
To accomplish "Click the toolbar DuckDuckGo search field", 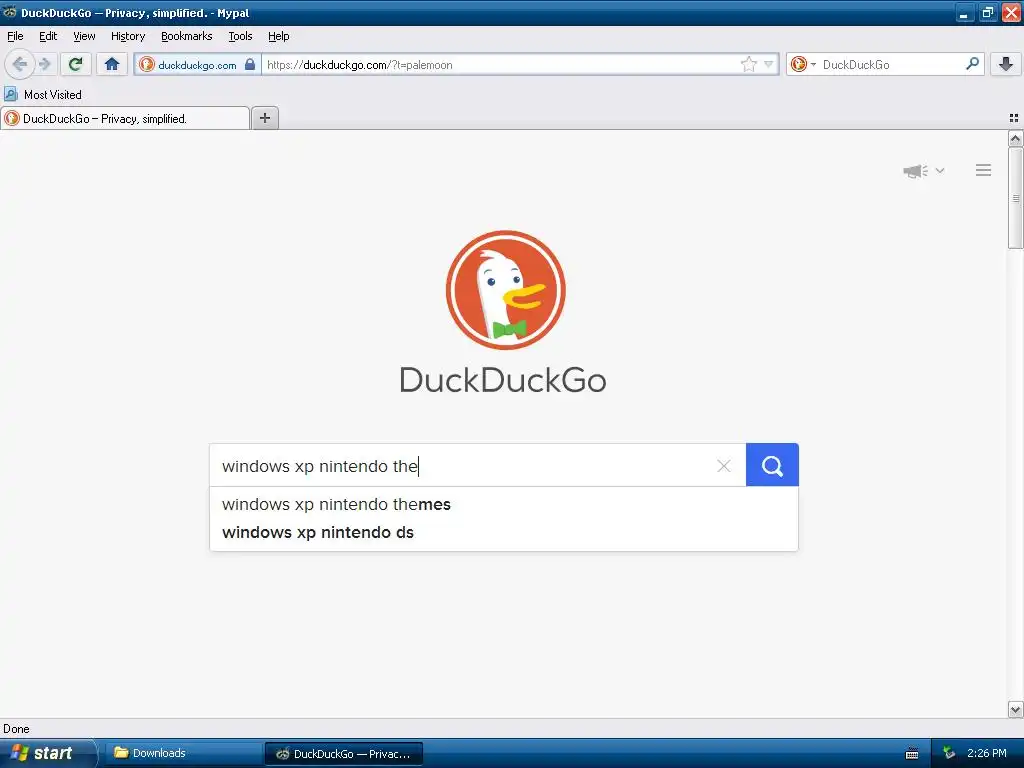I will [x=891, y=65].
